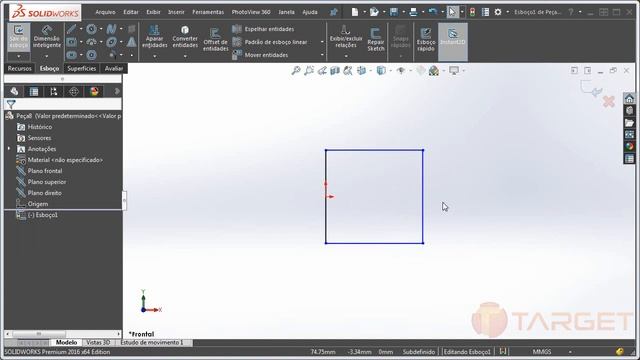This screenshot has height=360, width=640.
Task: Switch to the Superfícies tab
Action: (81, 69)
